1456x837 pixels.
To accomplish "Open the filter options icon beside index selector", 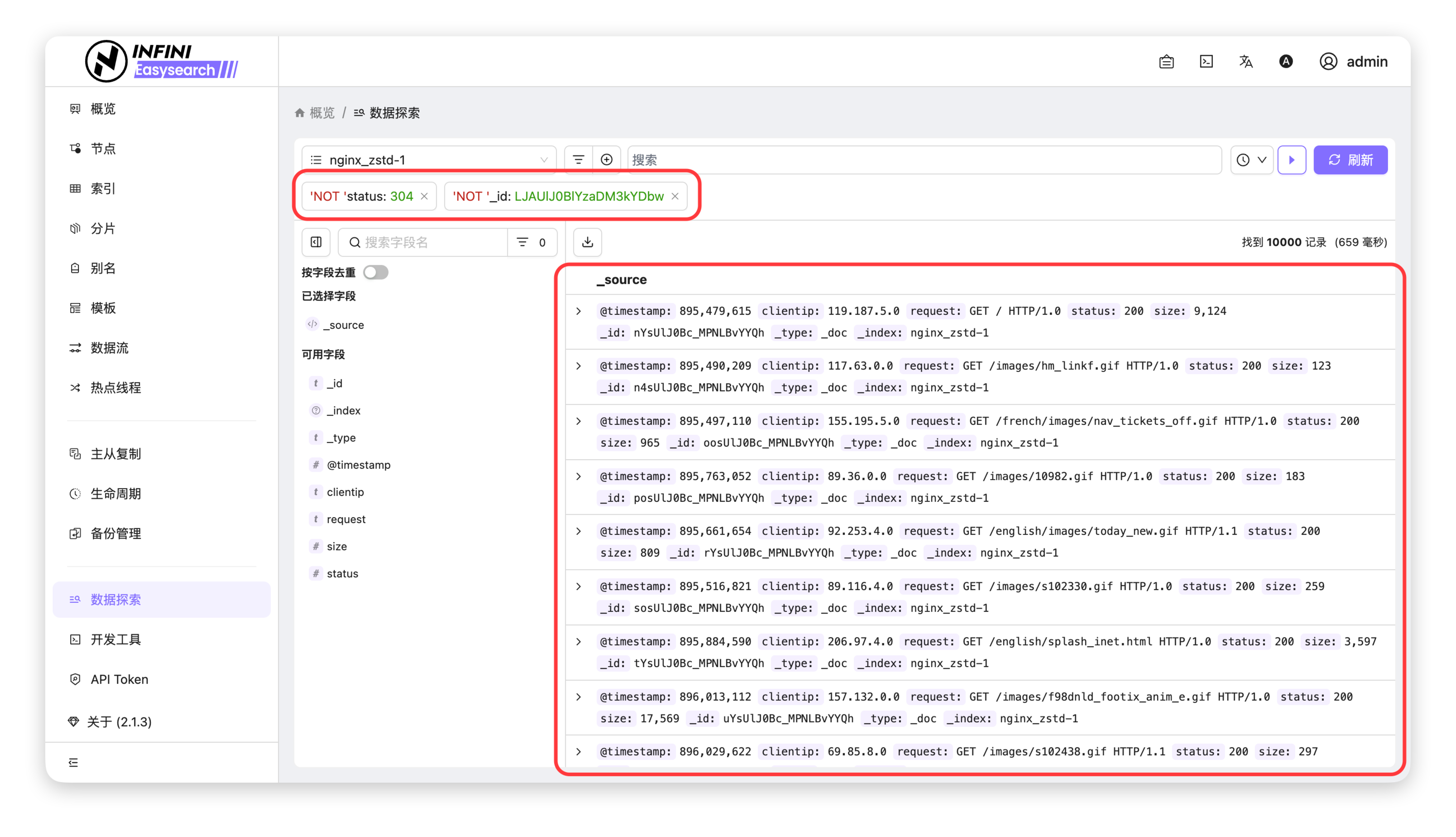I will point(579,160).
